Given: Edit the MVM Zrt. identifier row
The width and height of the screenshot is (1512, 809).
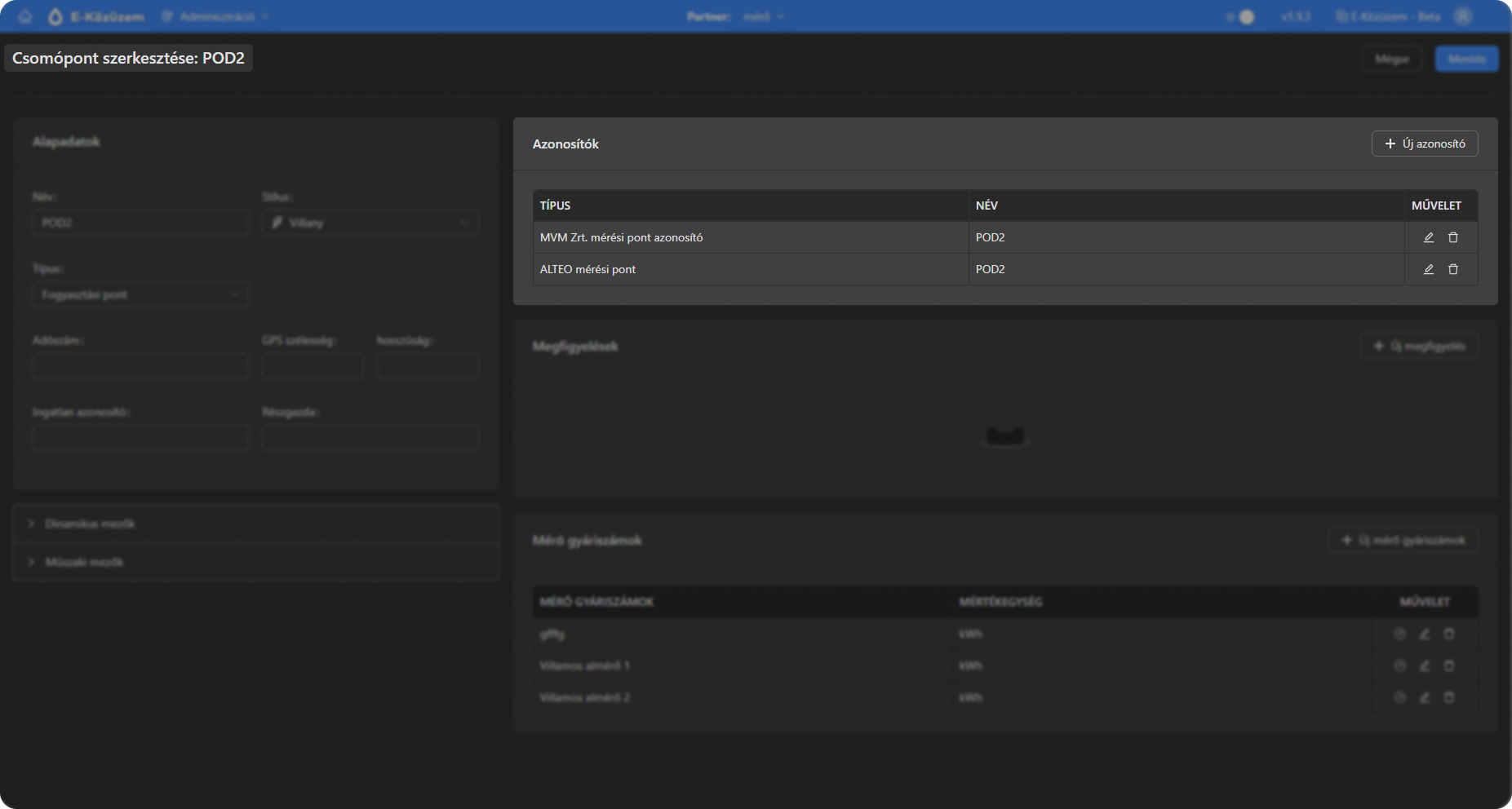Looking at the screenshot, I should (1428, 237).
